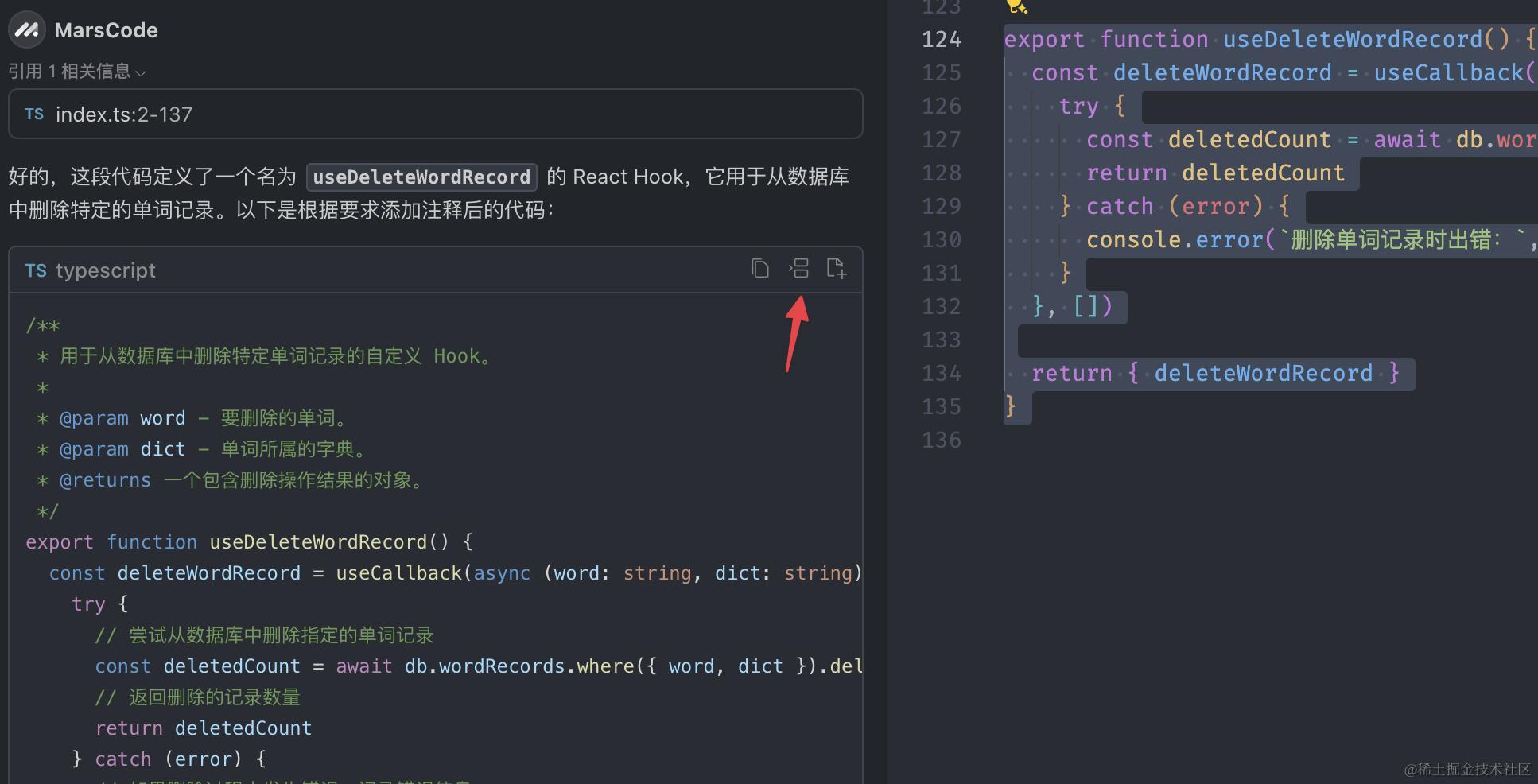1538x784 pixels.
Task: Click the comment 返回删除的记录数量
Action: click(x=197, y=697)
